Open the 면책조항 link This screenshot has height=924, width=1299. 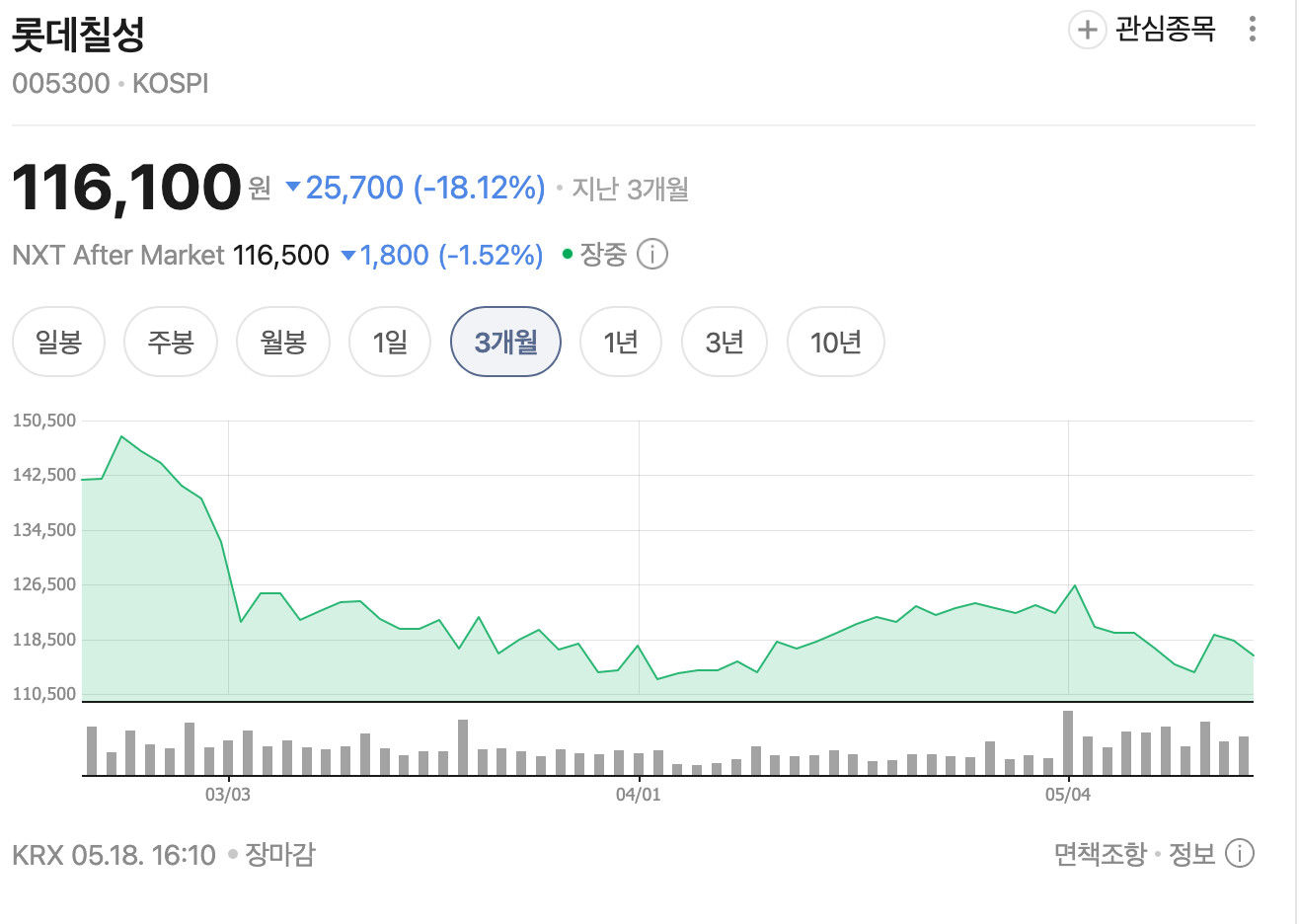(1100, 854)
